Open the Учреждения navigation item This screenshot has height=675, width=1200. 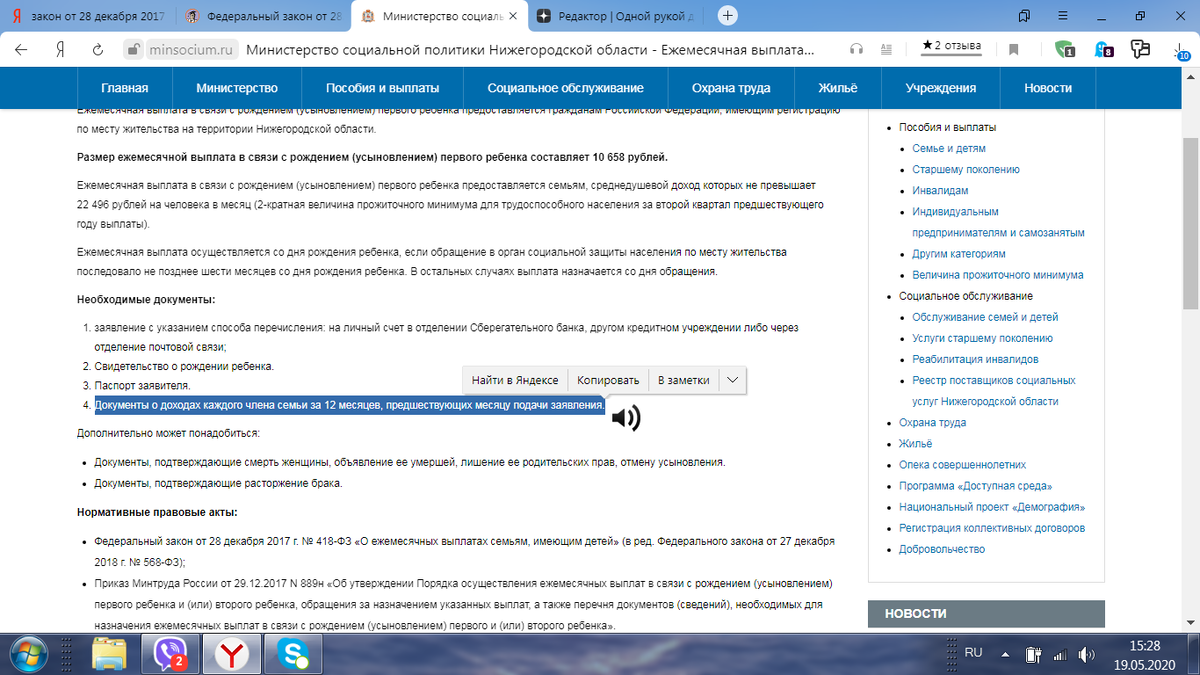click(x=941, y=88)
